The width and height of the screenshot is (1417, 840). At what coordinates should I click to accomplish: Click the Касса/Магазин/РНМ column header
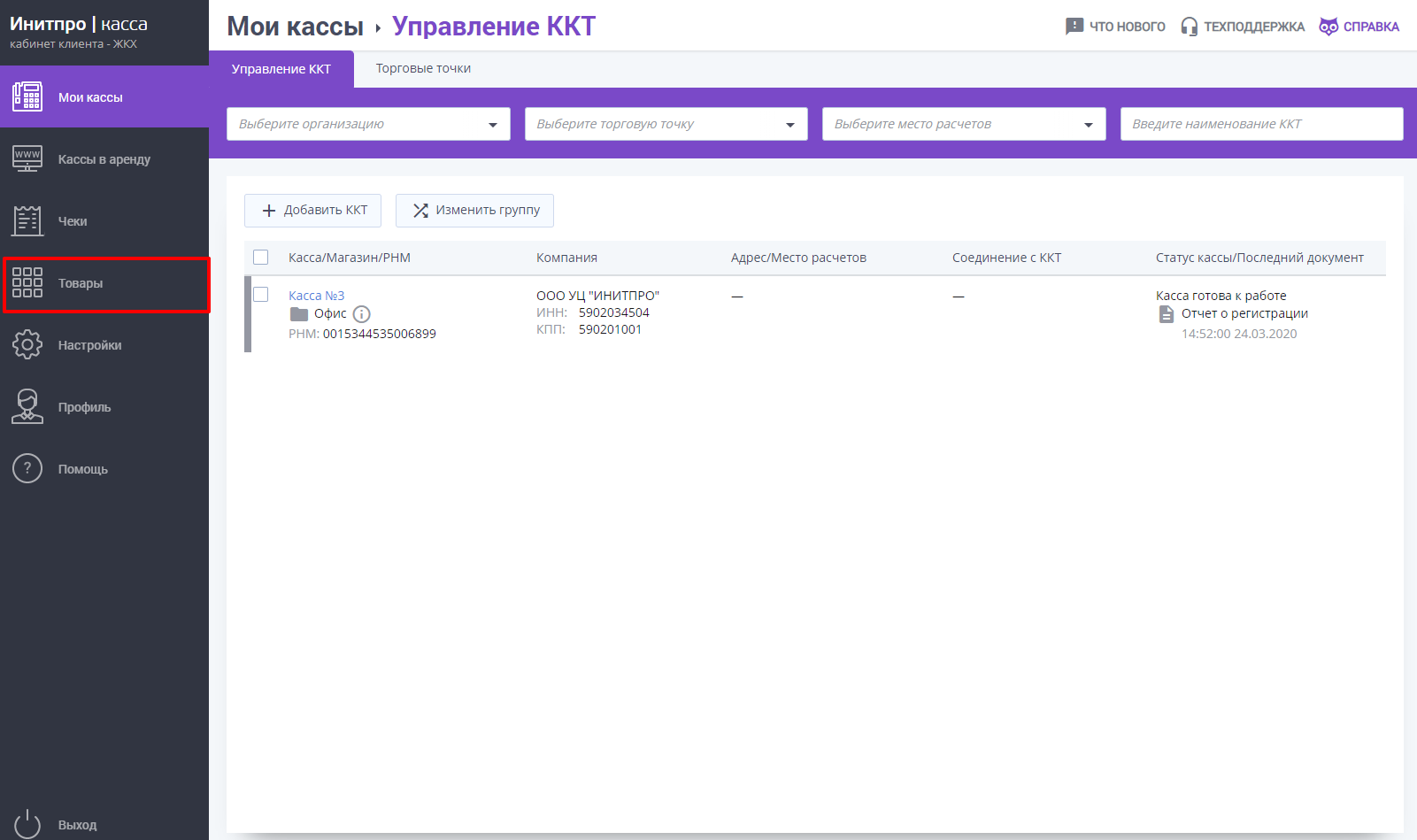tap(350, 258)
